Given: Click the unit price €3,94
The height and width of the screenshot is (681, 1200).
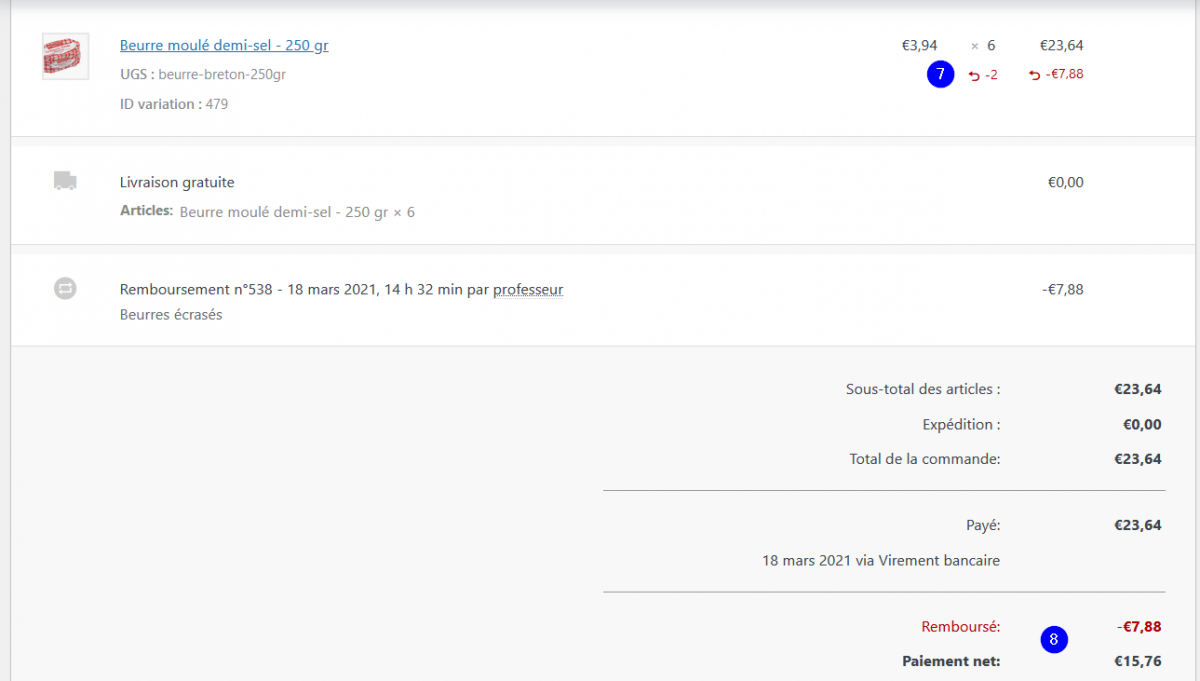Looking at the screenshot, I should pos(919,45).
